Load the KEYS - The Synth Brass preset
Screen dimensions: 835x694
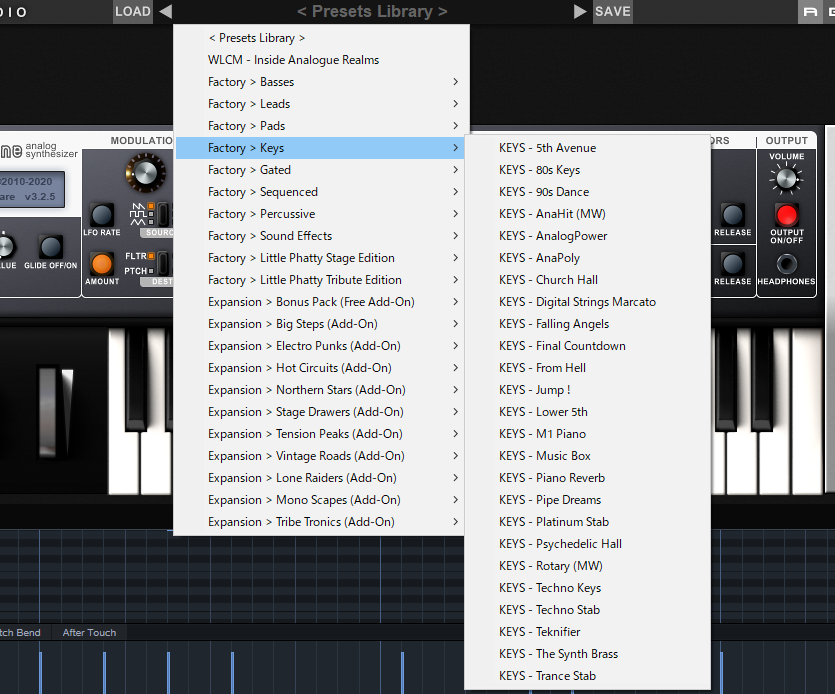(x=588, y=654)
